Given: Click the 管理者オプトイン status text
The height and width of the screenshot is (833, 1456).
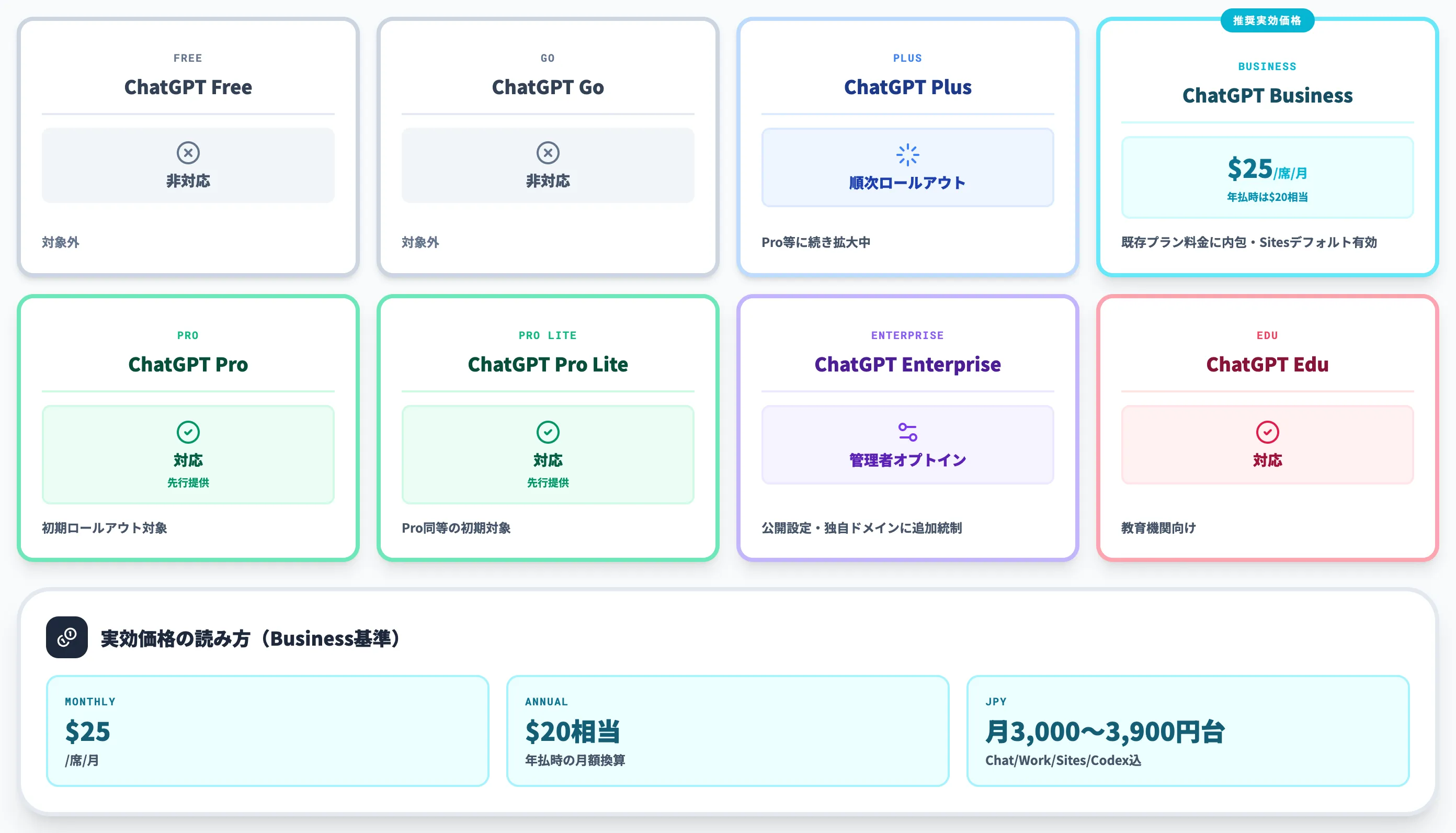Looking at the screenshot, I should 907,460.
